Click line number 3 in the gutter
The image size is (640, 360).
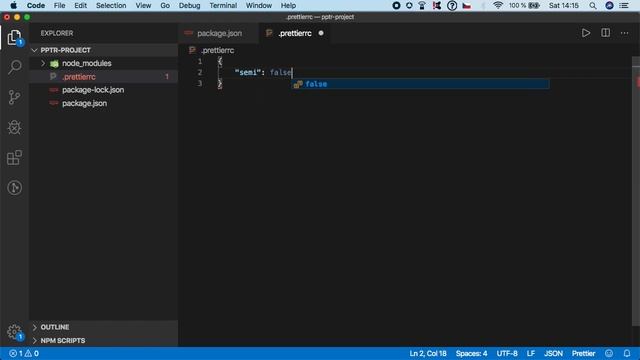tap(200, 83)
